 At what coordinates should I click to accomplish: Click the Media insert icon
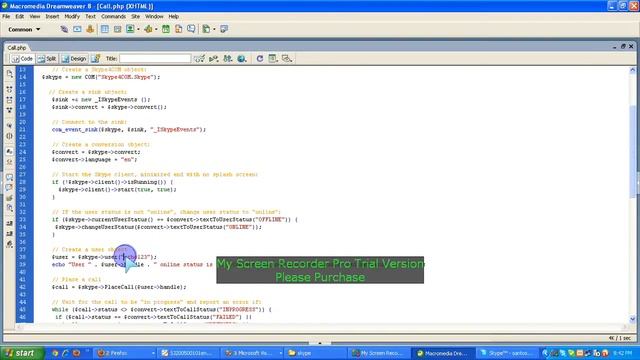pyautogui.click(x=148, y=29)
